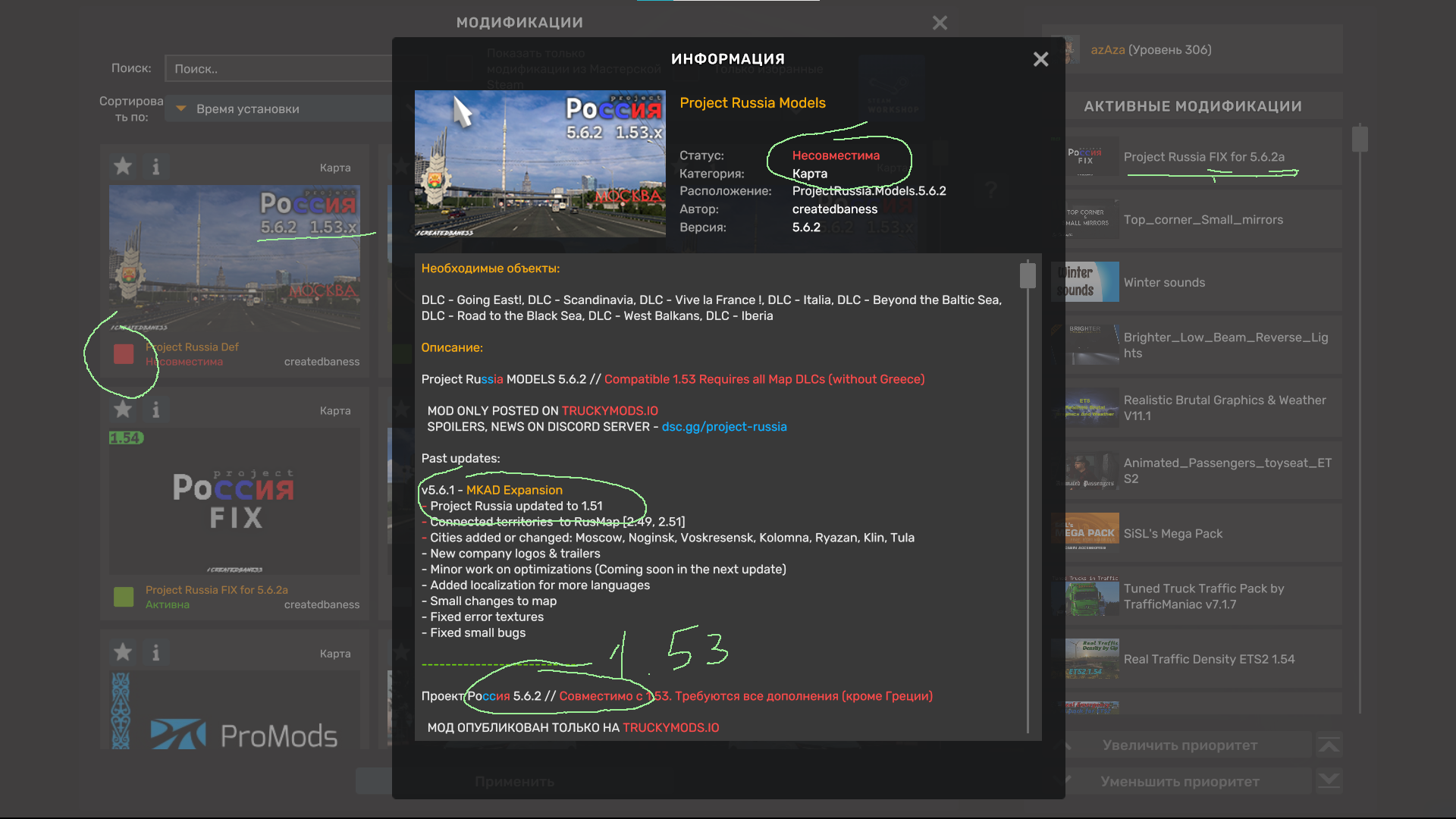Open dsc.gg/project-russia Discord link

click(x=724, y=427)
